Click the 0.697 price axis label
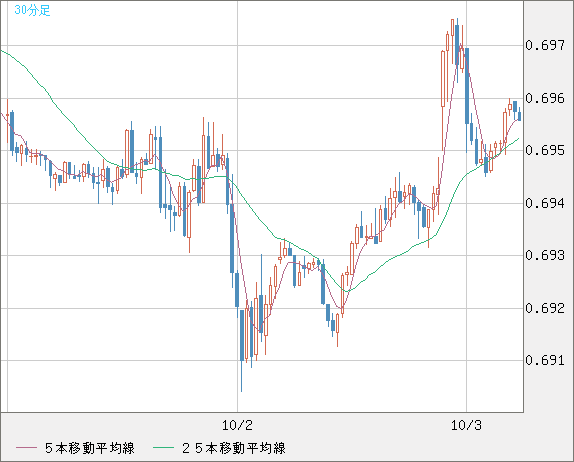The height and width of the screenshot is (462, 574). [x=545, y=45]
